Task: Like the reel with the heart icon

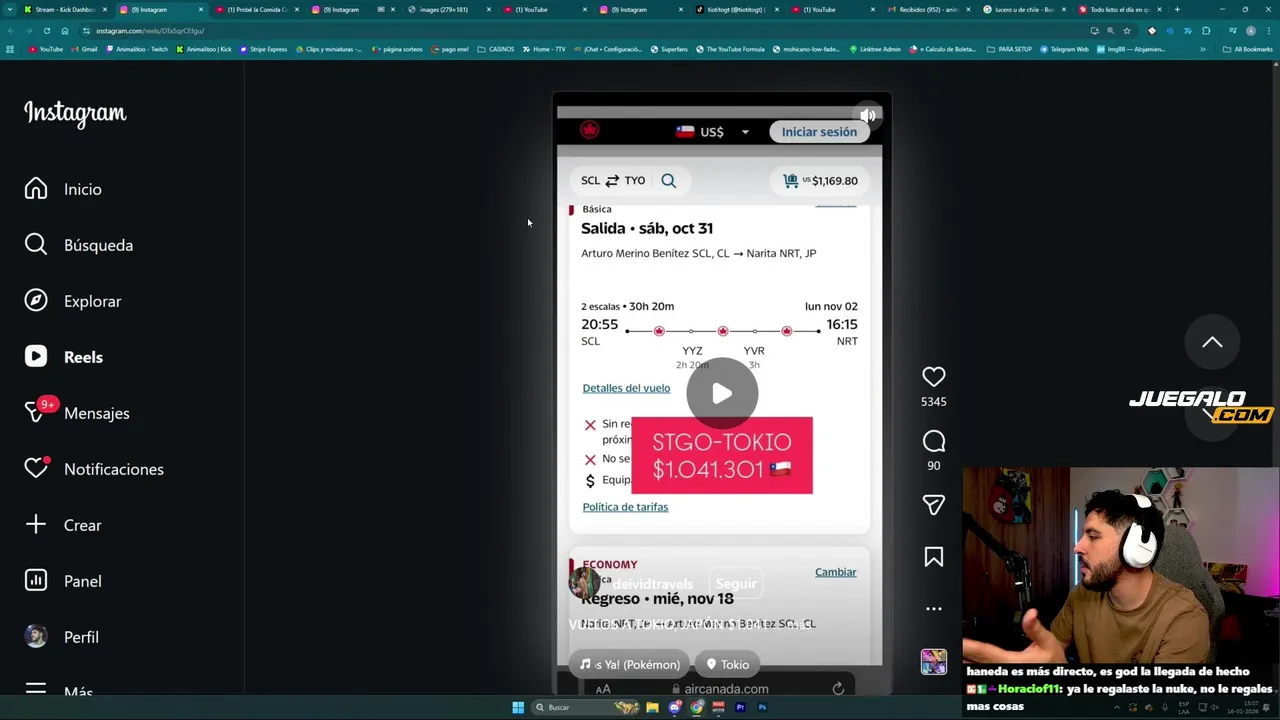Action: (x=933, y=377)
